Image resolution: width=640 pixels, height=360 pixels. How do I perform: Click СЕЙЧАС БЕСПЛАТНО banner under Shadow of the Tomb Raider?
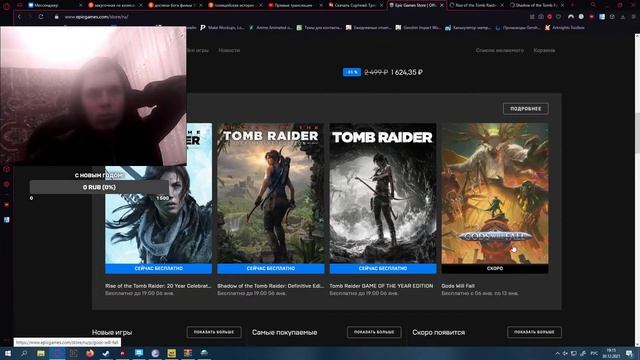(x=271, y=269)
